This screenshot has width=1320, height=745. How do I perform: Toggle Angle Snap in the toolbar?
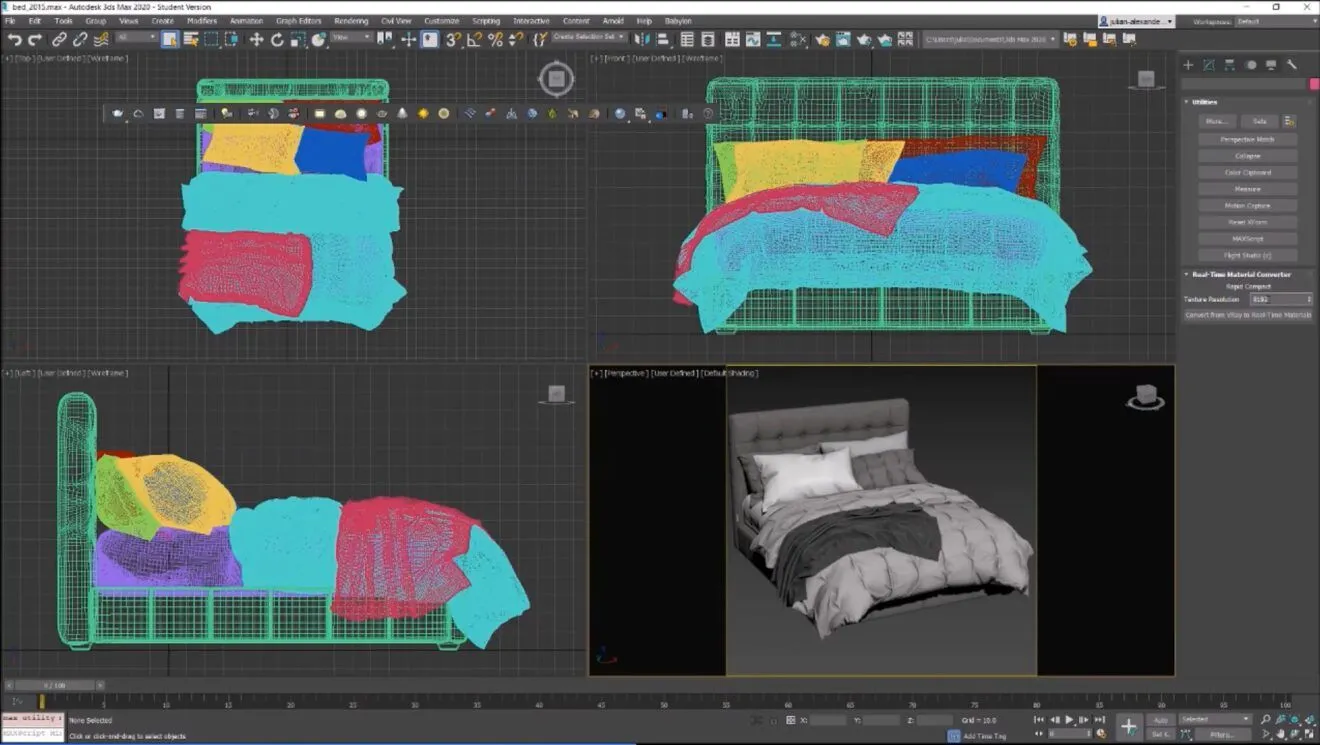(x=474, y=39)
